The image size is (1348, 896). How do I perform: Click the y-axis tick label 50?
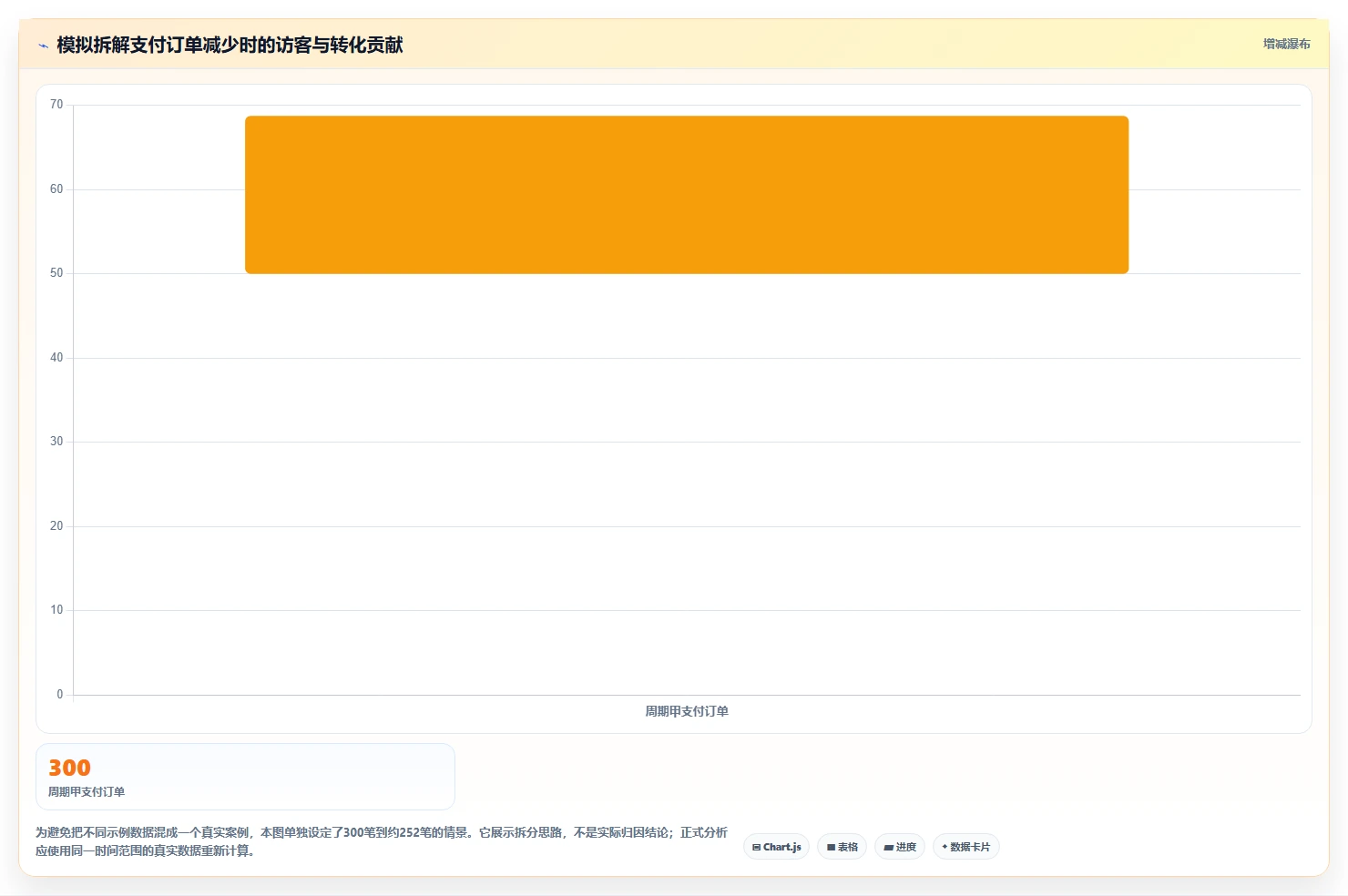click(x=56, y=273)
